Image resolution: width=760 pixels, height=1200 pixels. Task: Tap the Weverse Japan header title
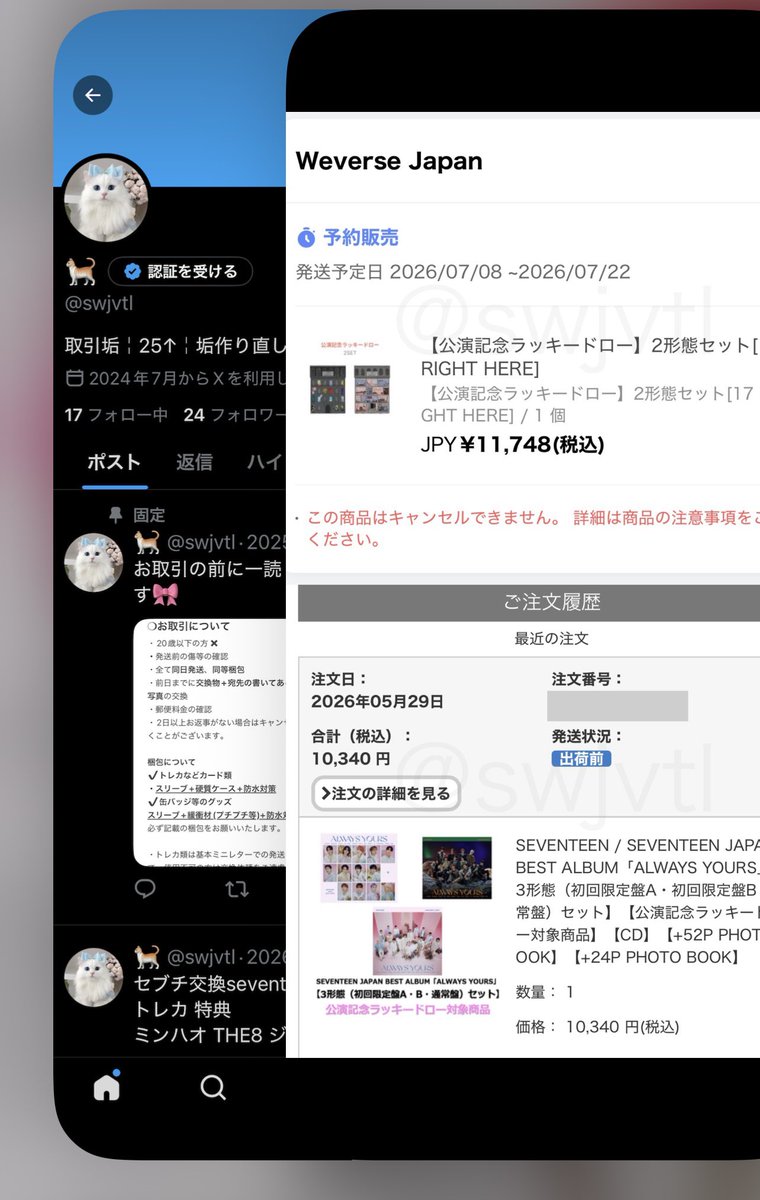pos(389,161)
